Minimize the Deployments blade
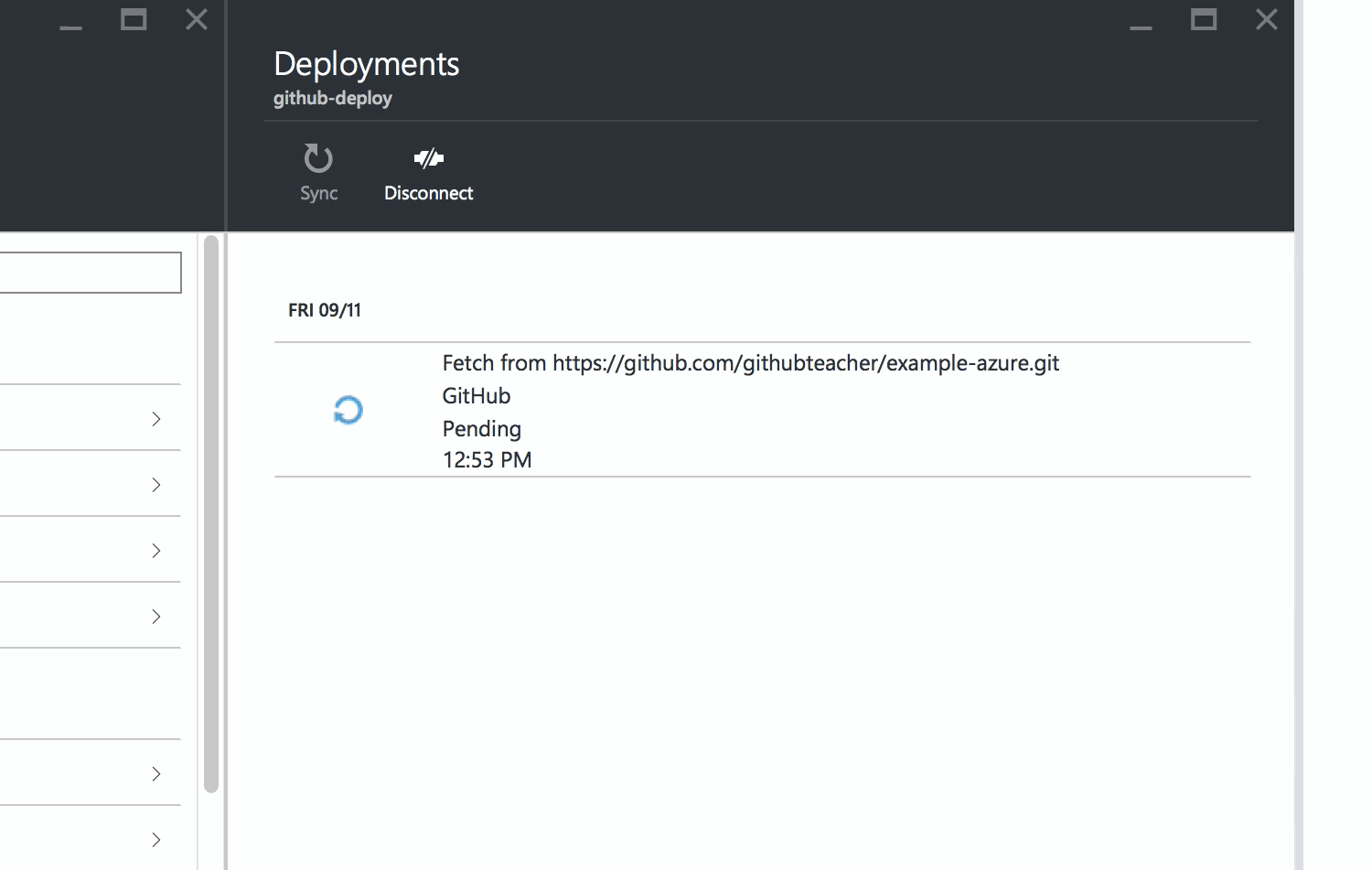 coord(1141,22)
